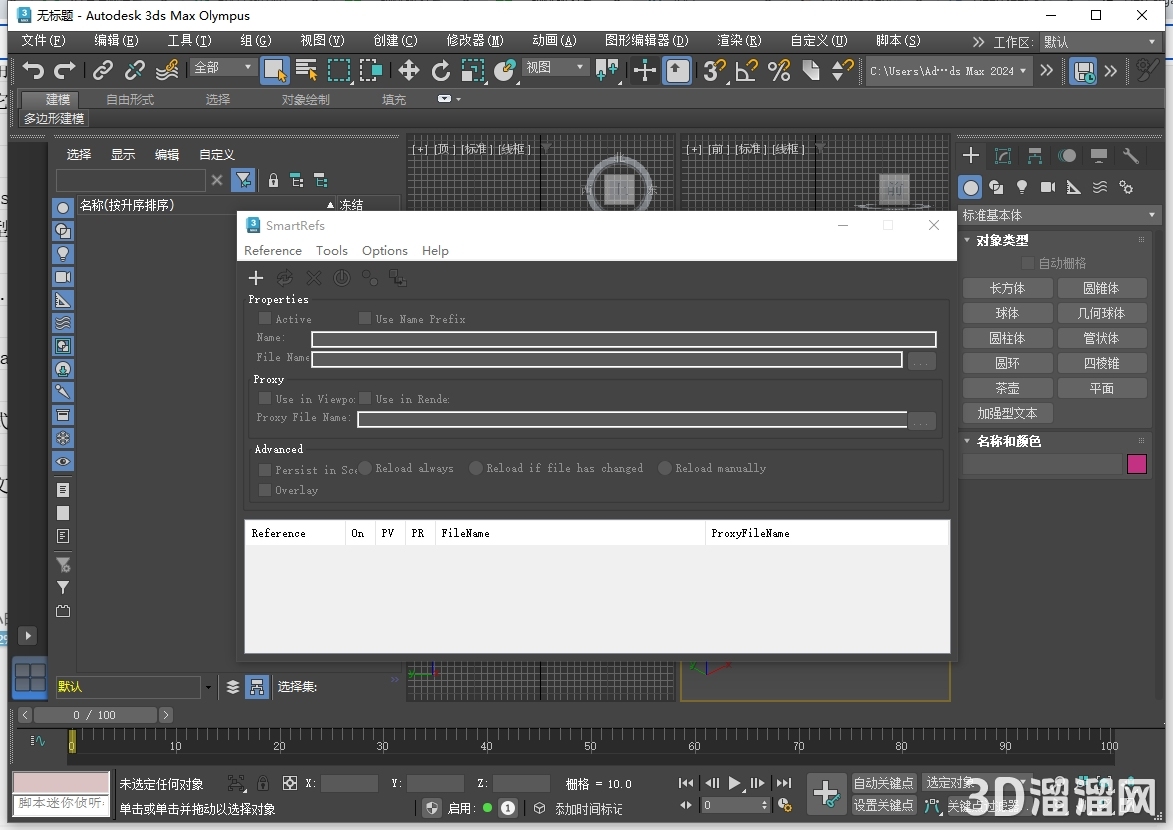Select the Cameras category icon
The height and width of the screenshot is (830, 1173).
[1048, 187]
